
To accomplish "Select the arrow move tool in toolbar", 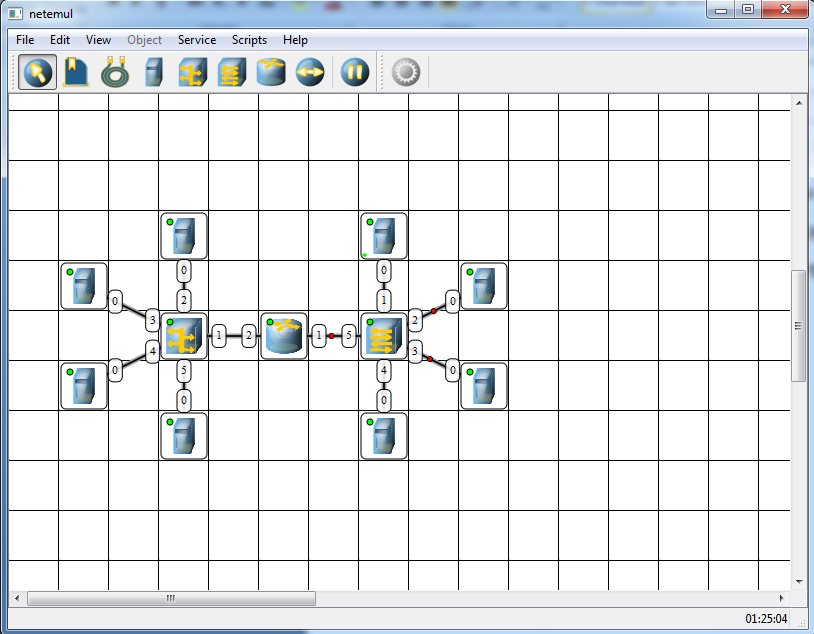I will [37, 72].
